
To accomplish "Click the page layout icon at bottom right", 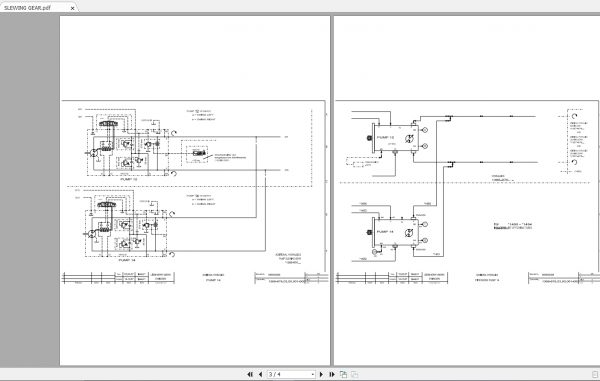I will coord(595,374).
